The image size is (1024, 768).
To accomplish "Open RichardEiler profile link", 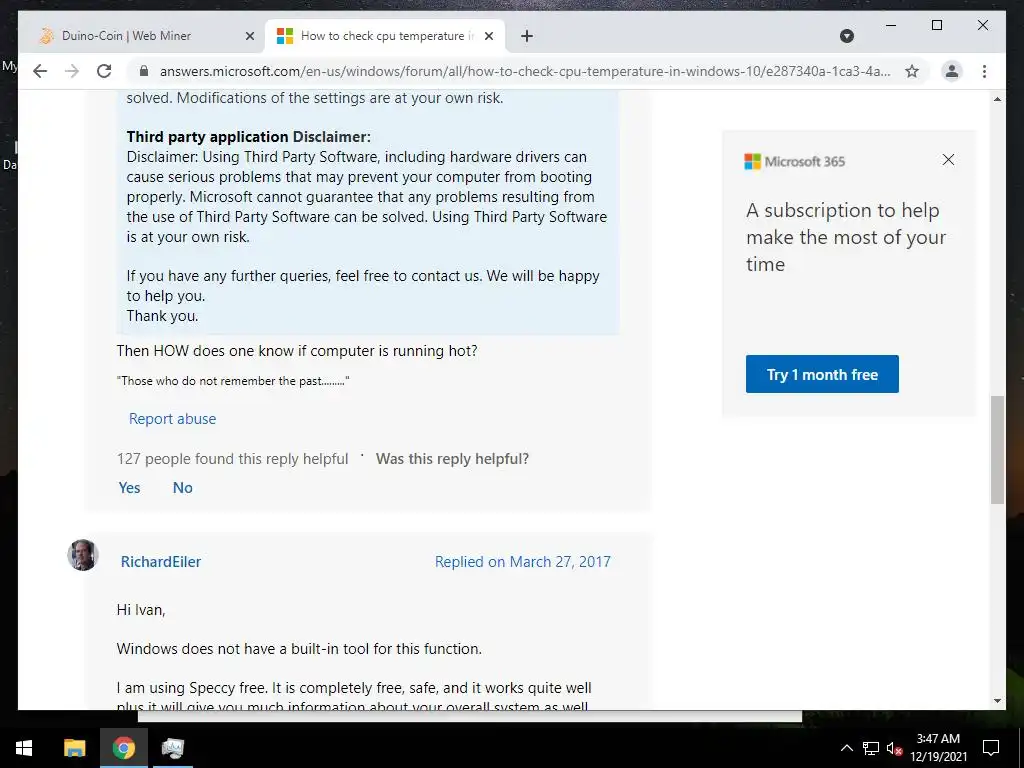I will pos(161,562).
